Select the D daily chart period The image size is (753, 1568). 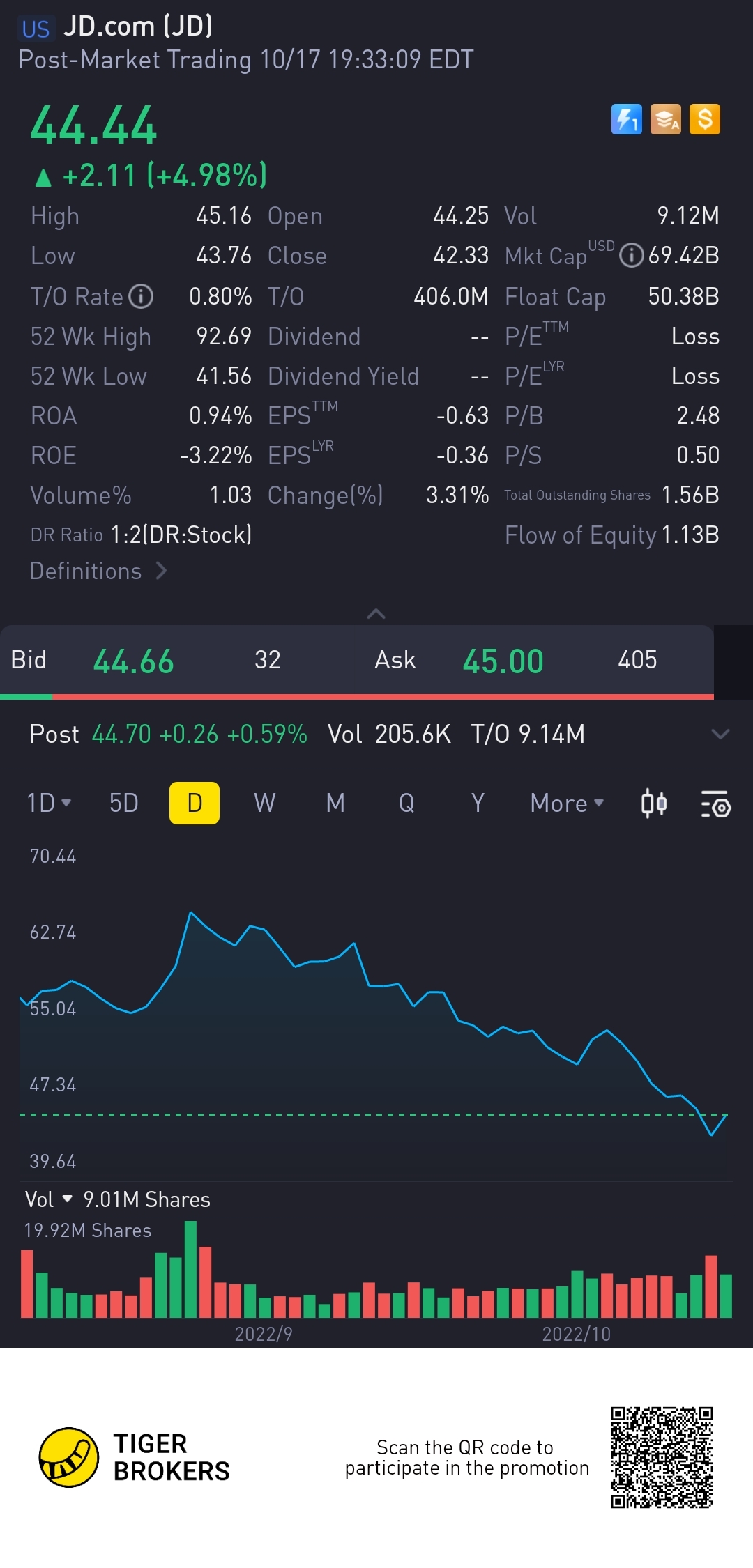[195, 804]
